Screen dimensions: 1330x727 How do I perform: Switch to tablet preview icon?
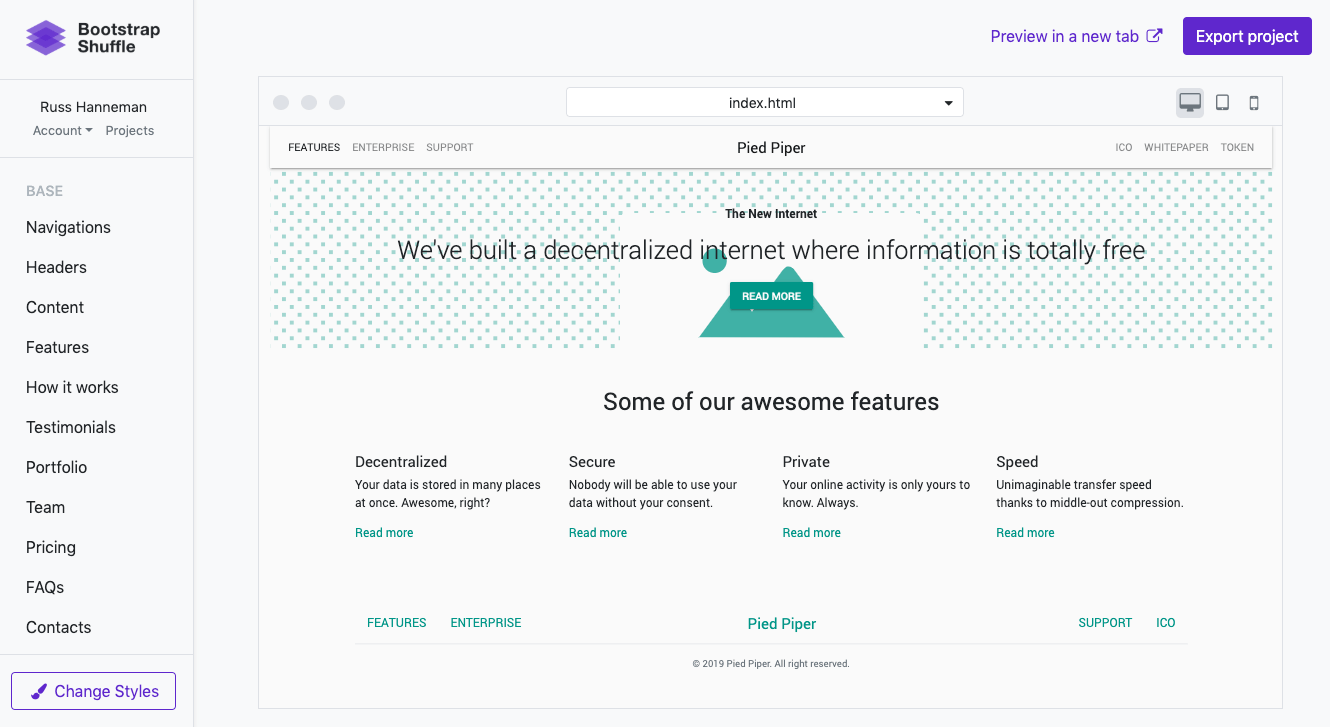(x=1222, y=102)
